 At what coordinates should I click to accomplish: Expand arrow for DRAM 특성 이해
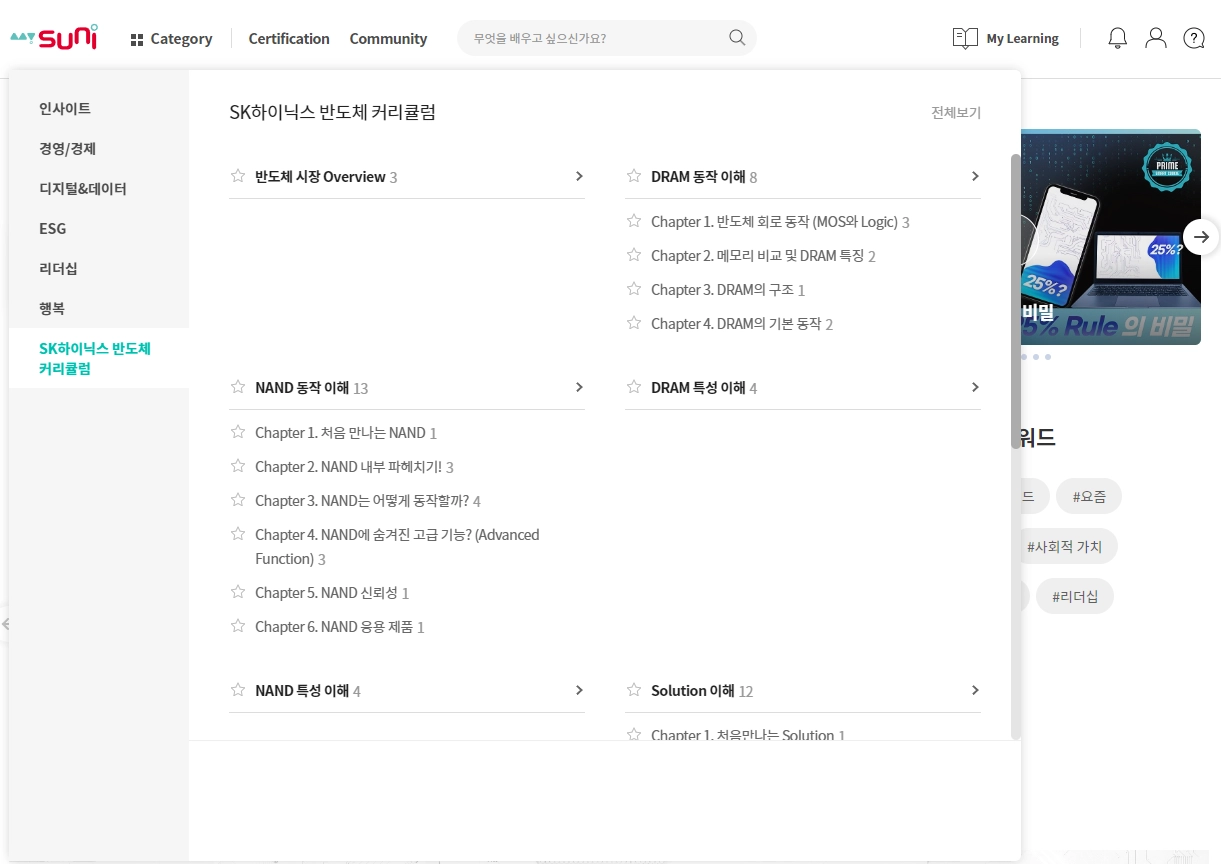(975, 387)
